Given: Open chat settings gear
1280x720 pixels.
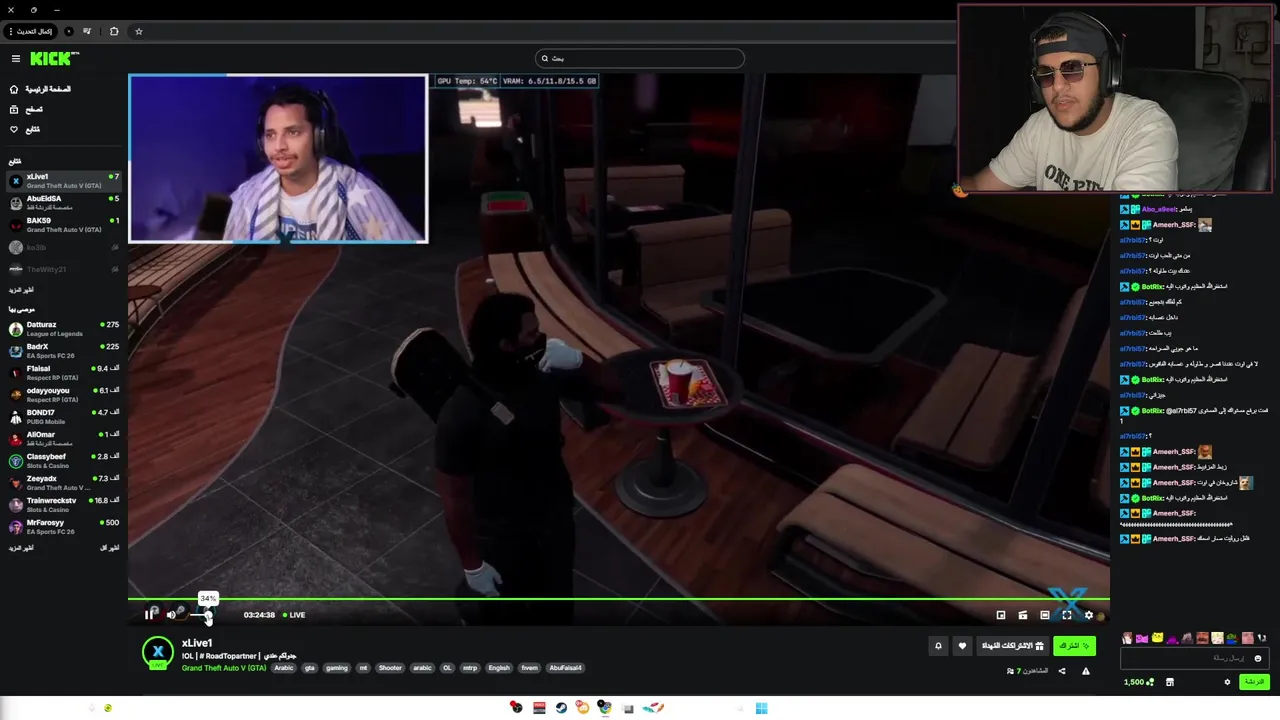Looking at the screenshot, I should click(1227, 682).
